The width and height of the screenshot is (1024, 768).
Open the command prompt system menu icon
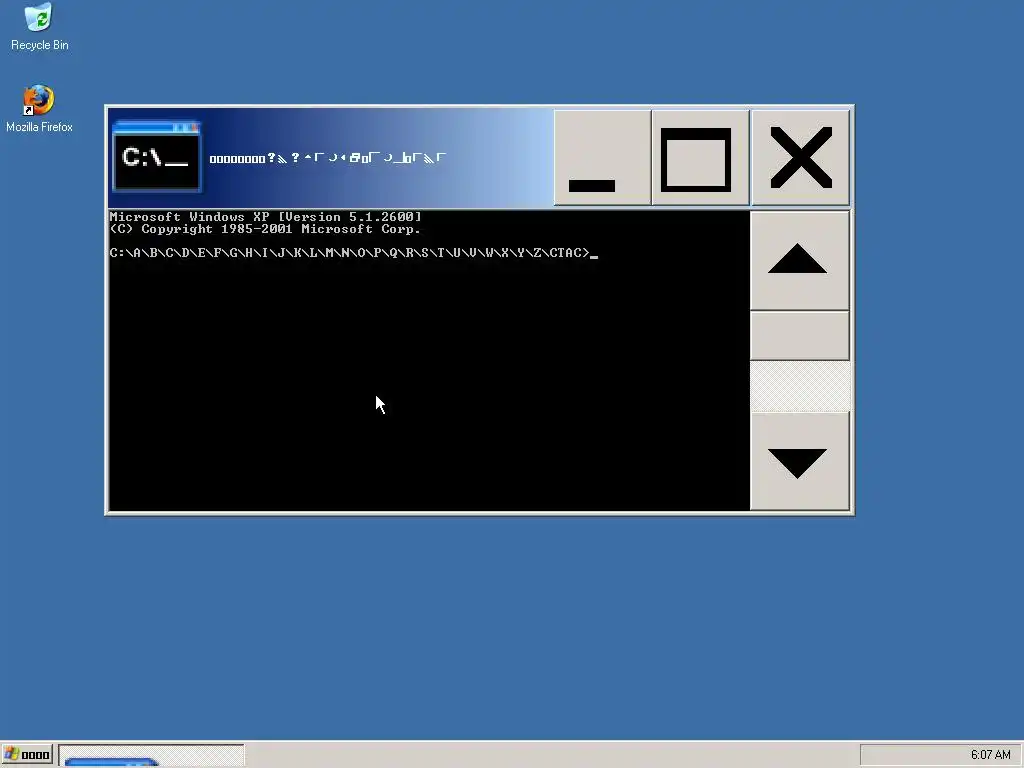point(157,157)
